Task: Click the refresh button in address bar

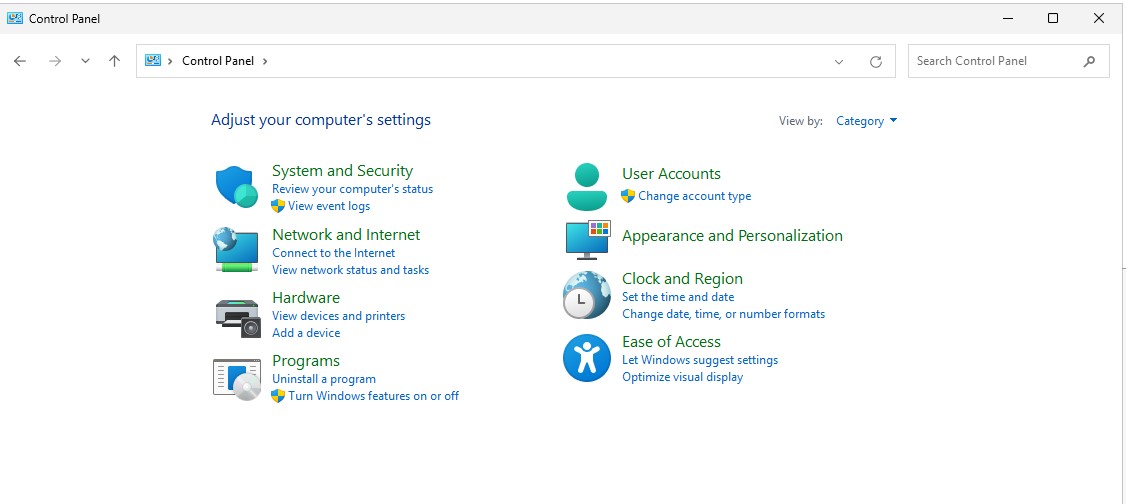Action: click(x=876, y=61)
